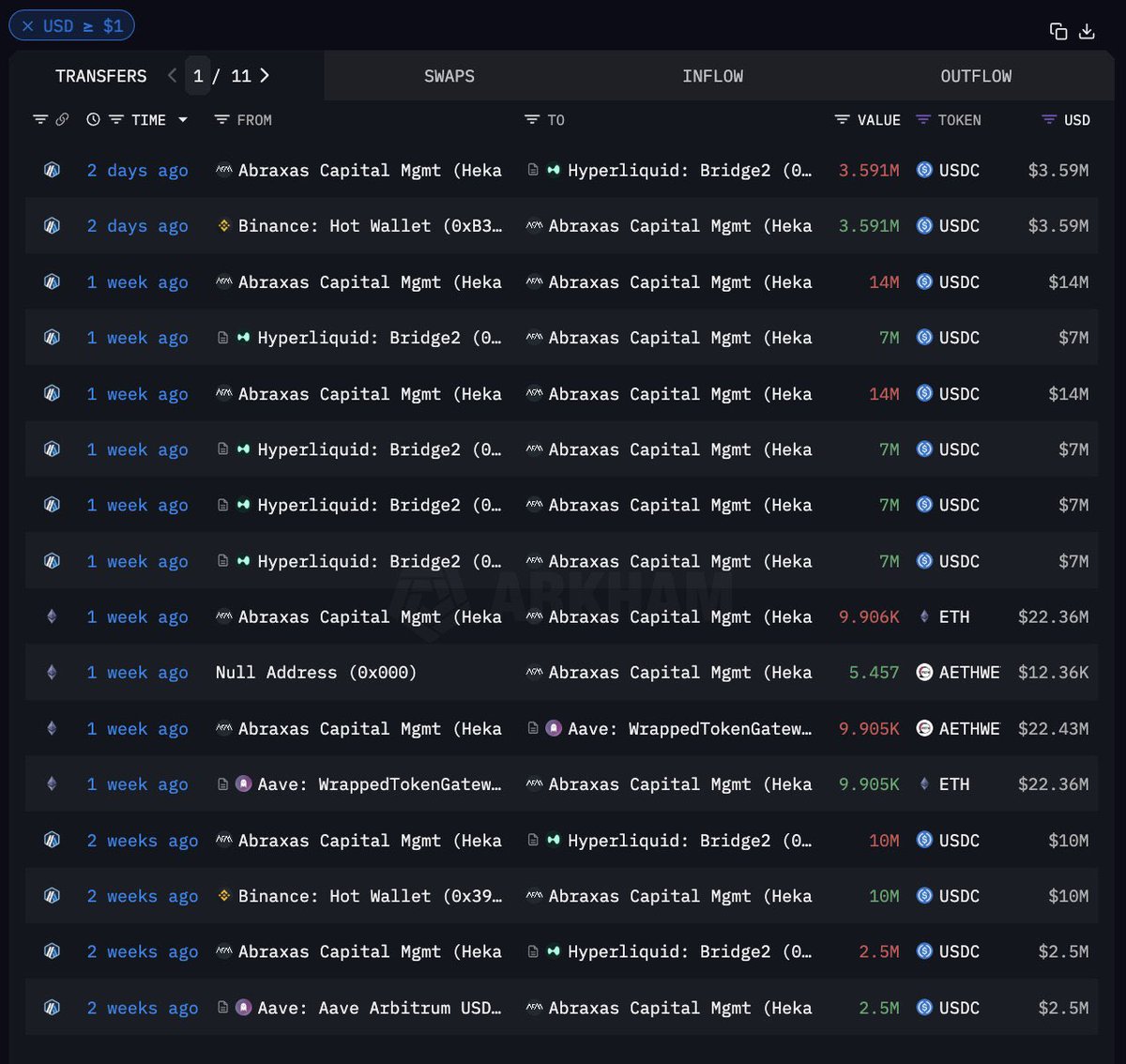Click the Binance logo in the 0xB3… row
Screen dimensions: 1126x1064
click(x=223, y=226)
